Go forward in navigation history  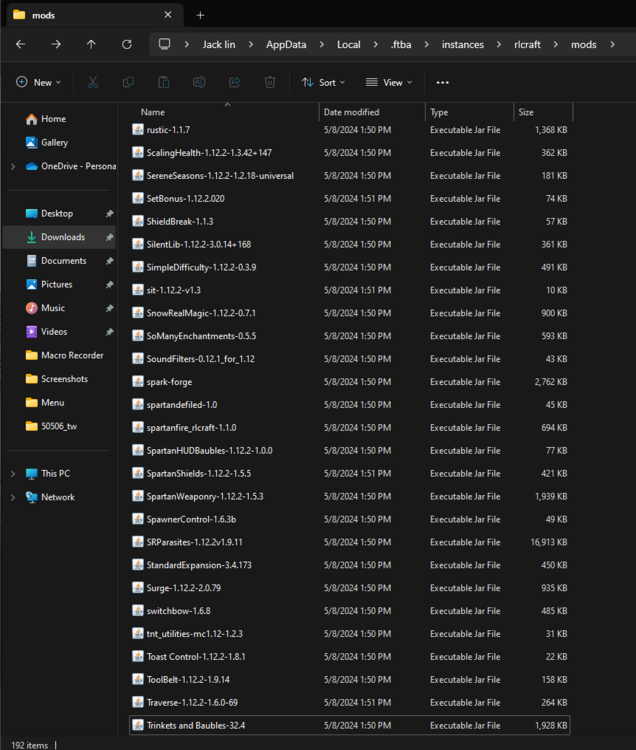click(56, 44)
